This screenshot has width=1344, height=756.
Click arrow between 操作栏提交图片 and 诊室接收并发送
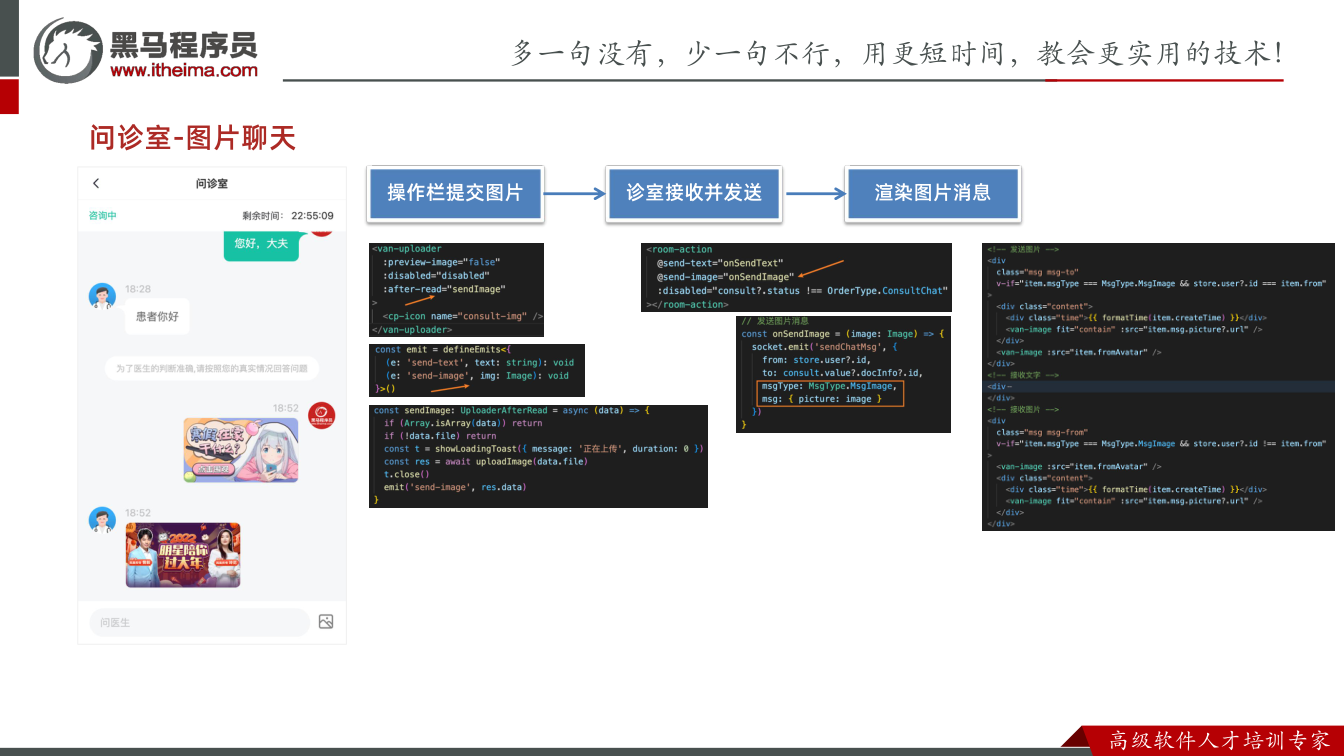574,193
